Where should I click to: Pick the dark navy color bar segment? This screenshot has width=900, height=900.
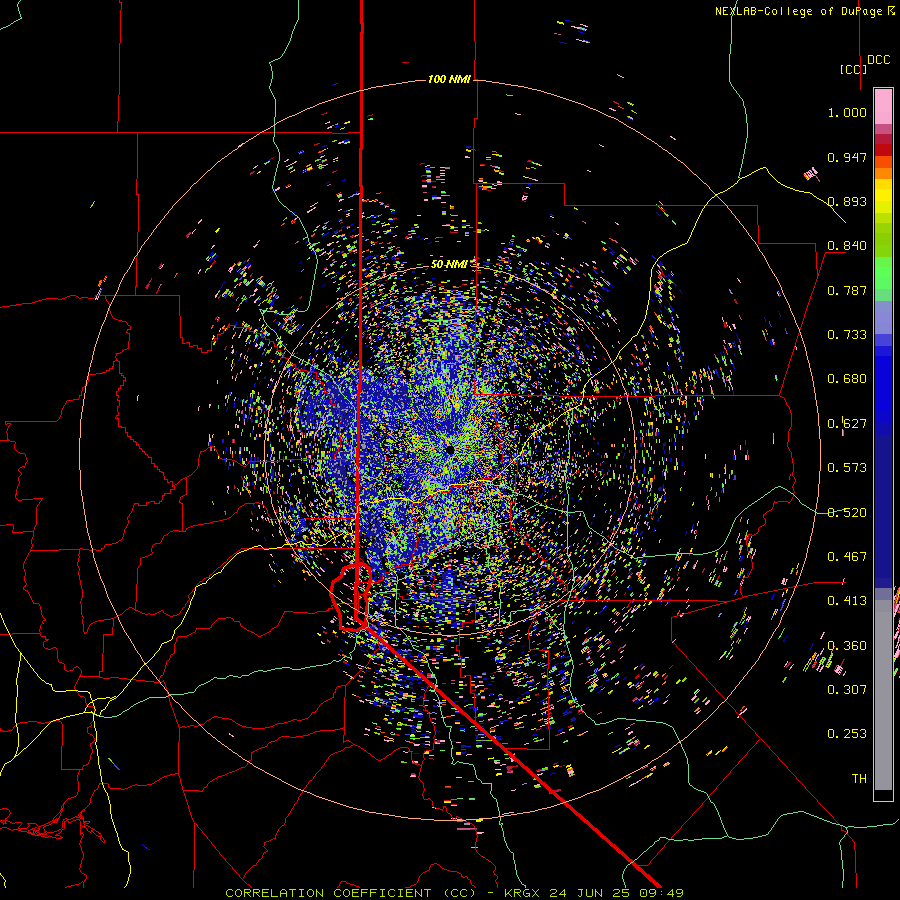click(x=883, y=505)
